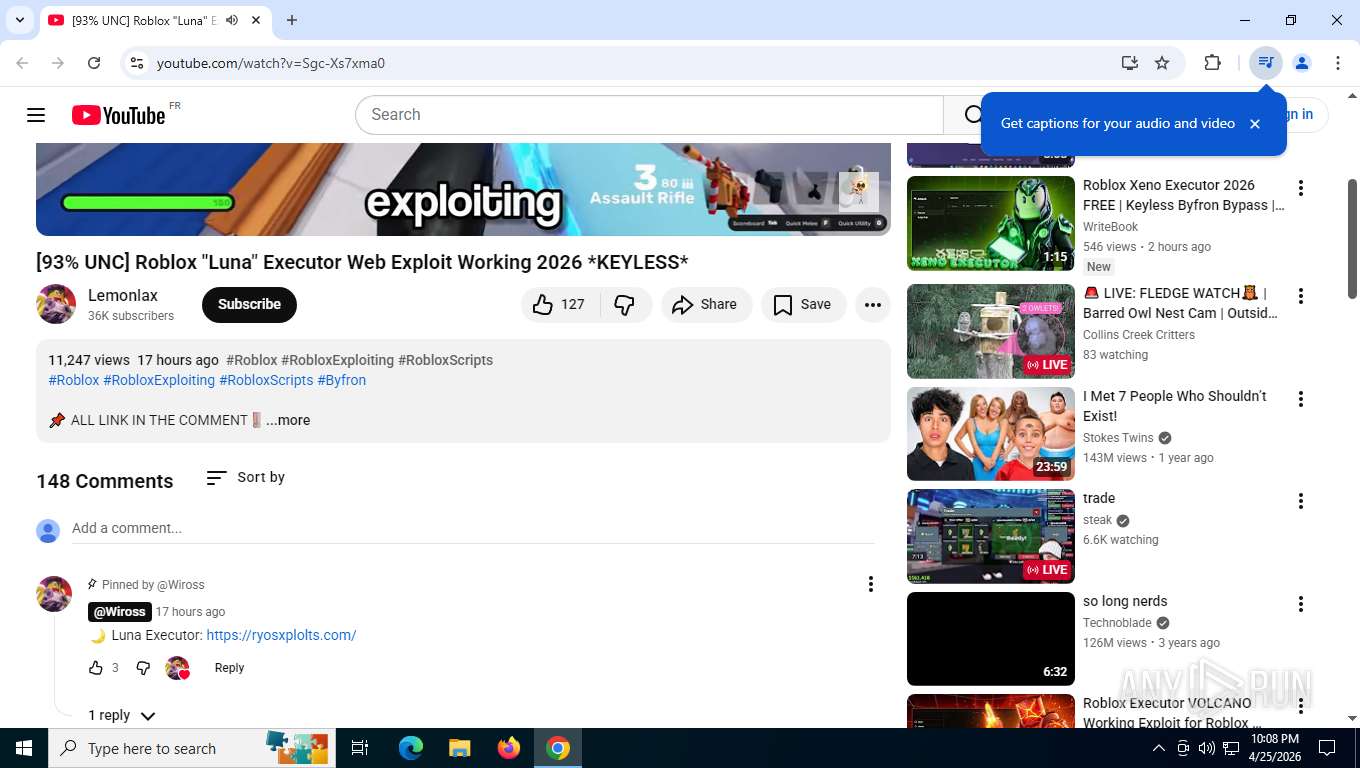Expand the description with ...more
1360x768 pixels.
(288, 420)
